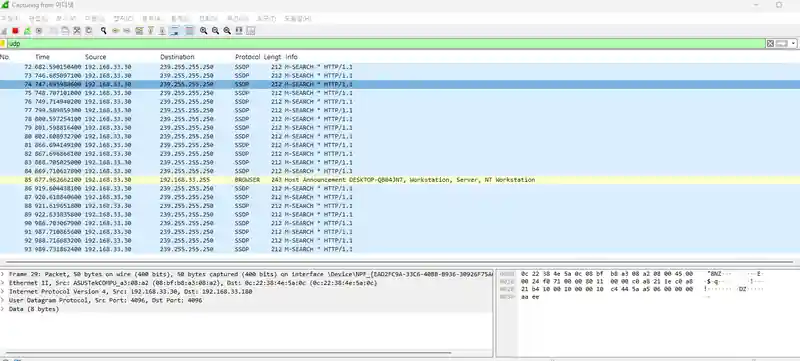Sort by the Time column header

tap(43, 57)
